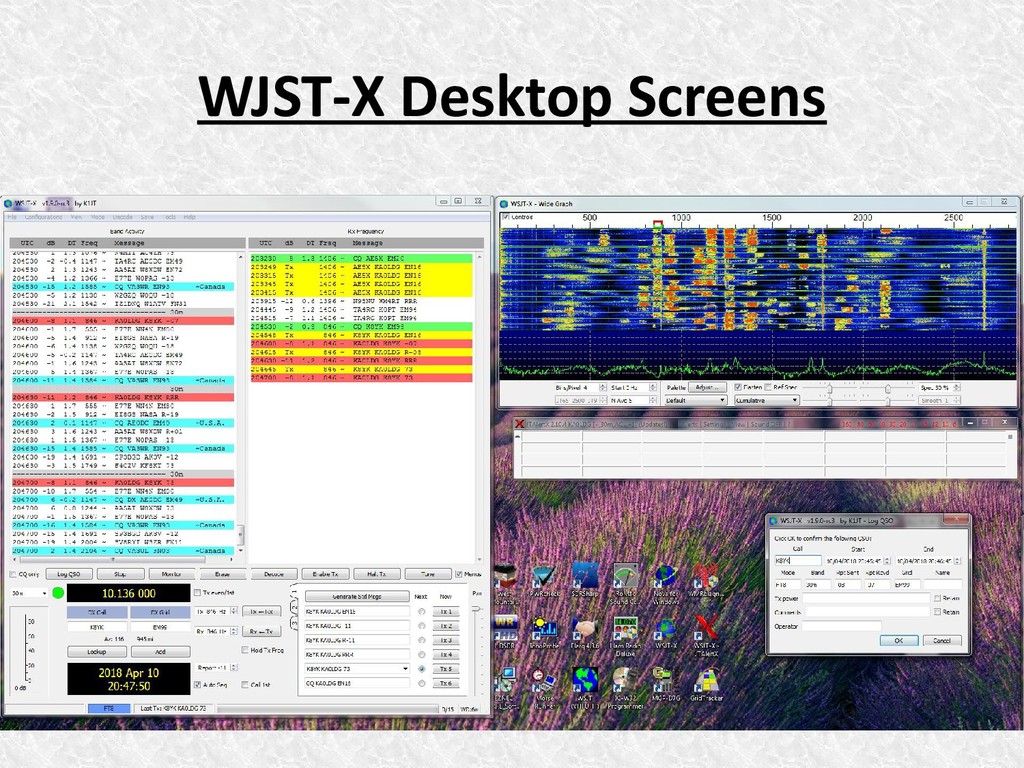Viewport: 1024px width, 768px height.
Task: Open the Ham Radio Deluxe desktop icon
Action: coord(625,633)
